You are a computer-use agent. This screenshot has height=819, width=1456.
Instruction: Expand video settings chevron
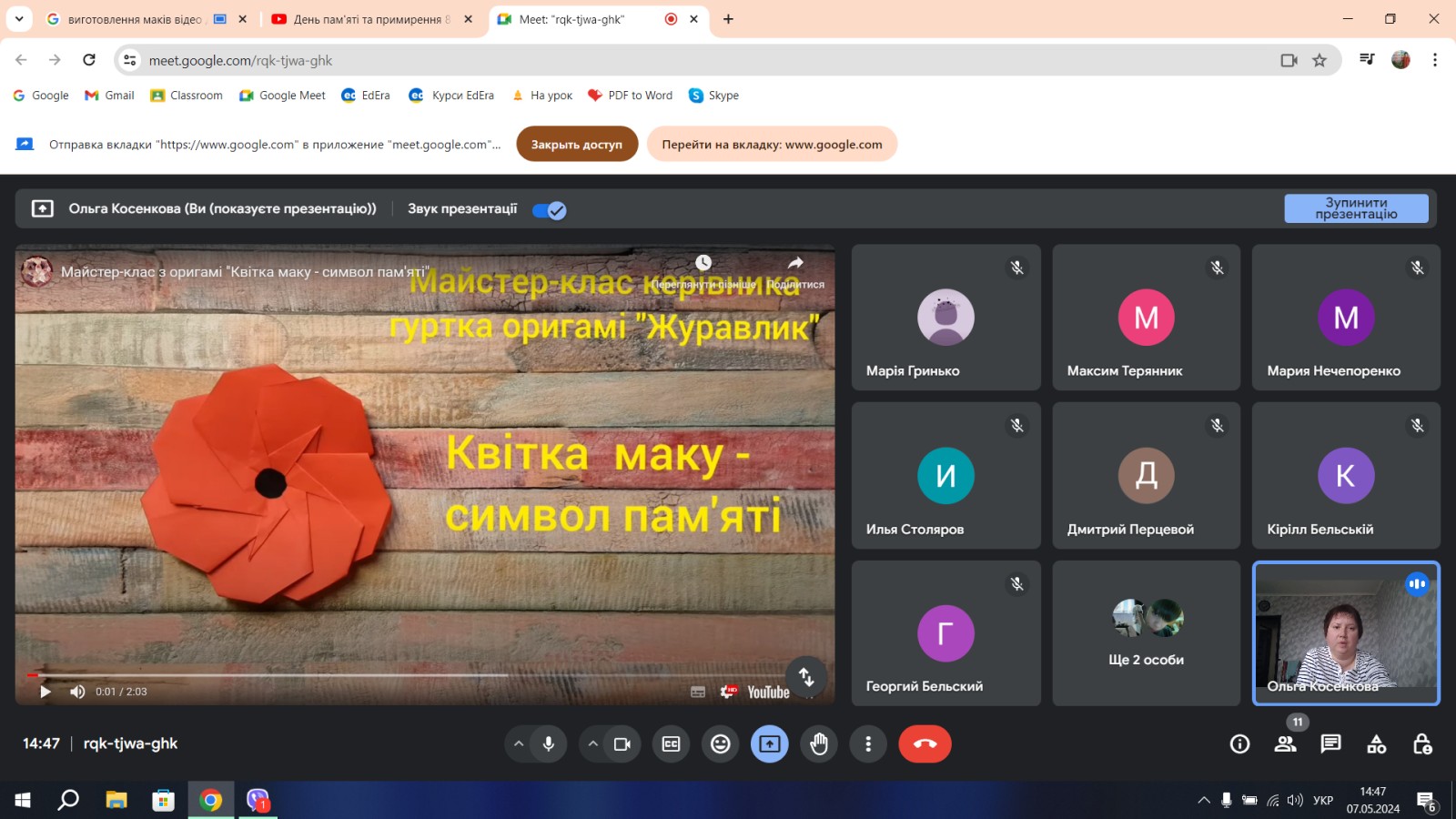click(x=592, y=744)
